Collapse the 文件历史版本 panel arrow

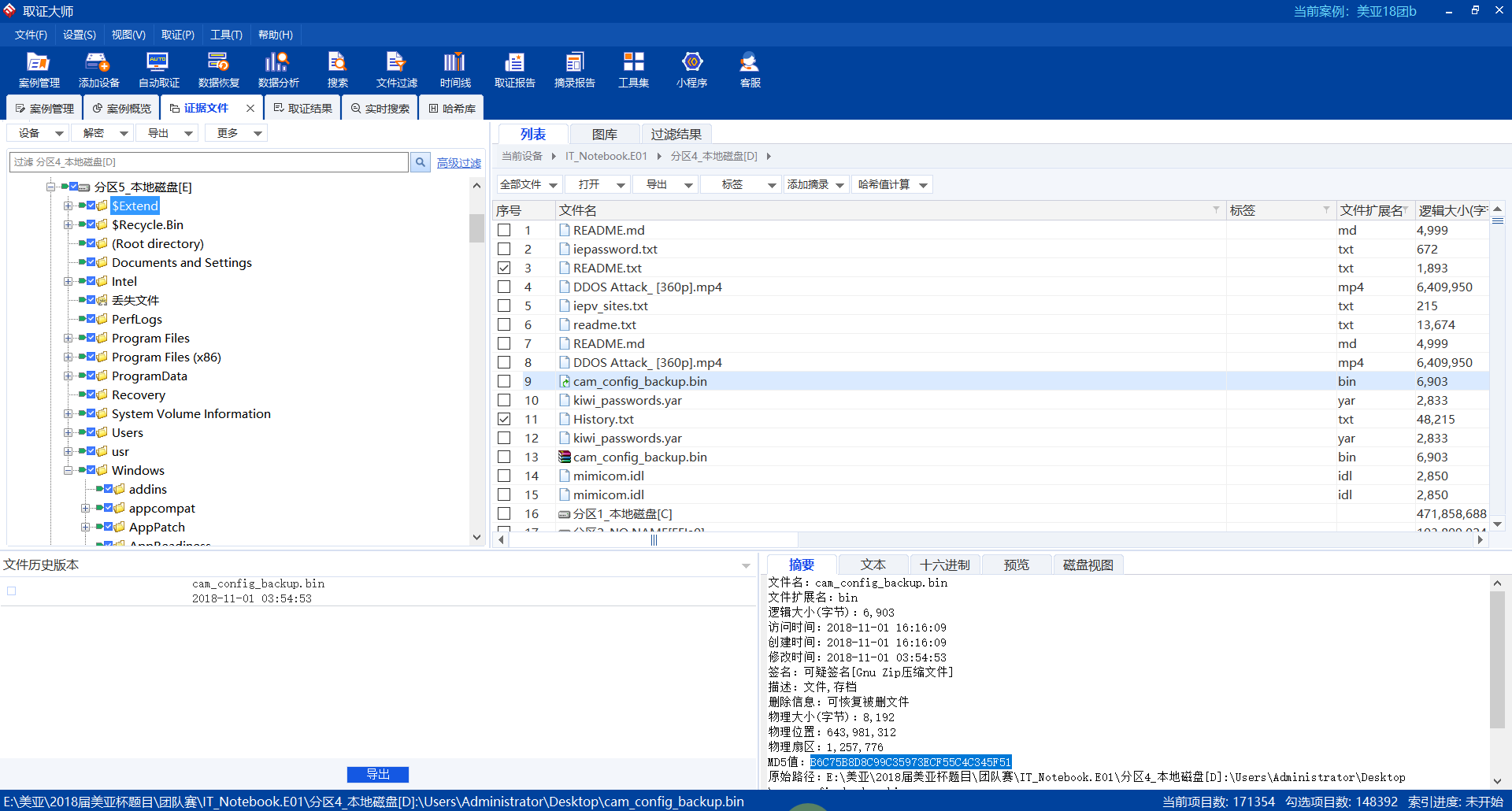click(x=746, y=565)
